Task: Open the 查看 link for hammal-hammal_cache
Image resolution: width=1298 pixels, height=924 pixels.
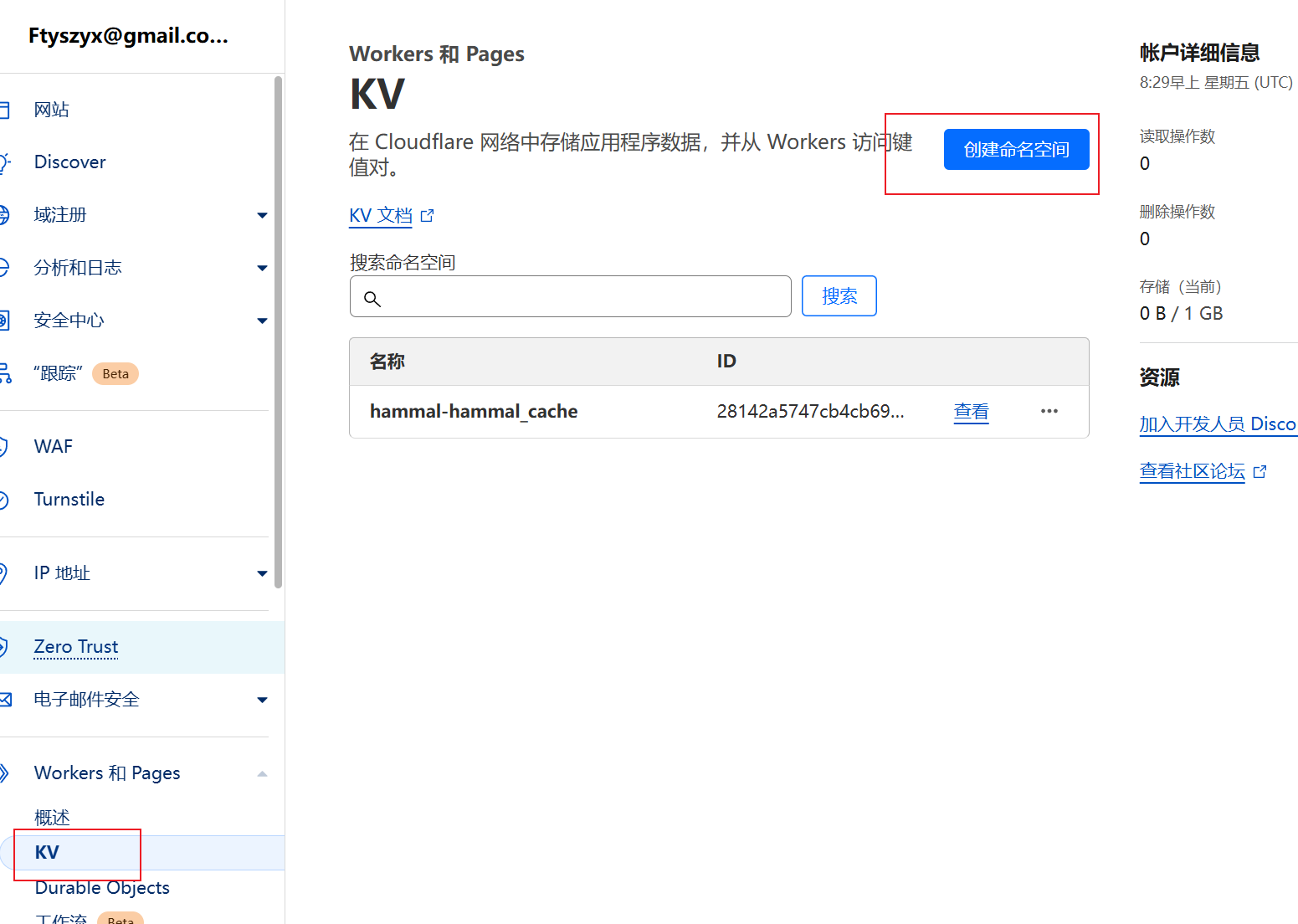Action: (x=971, y=412)
